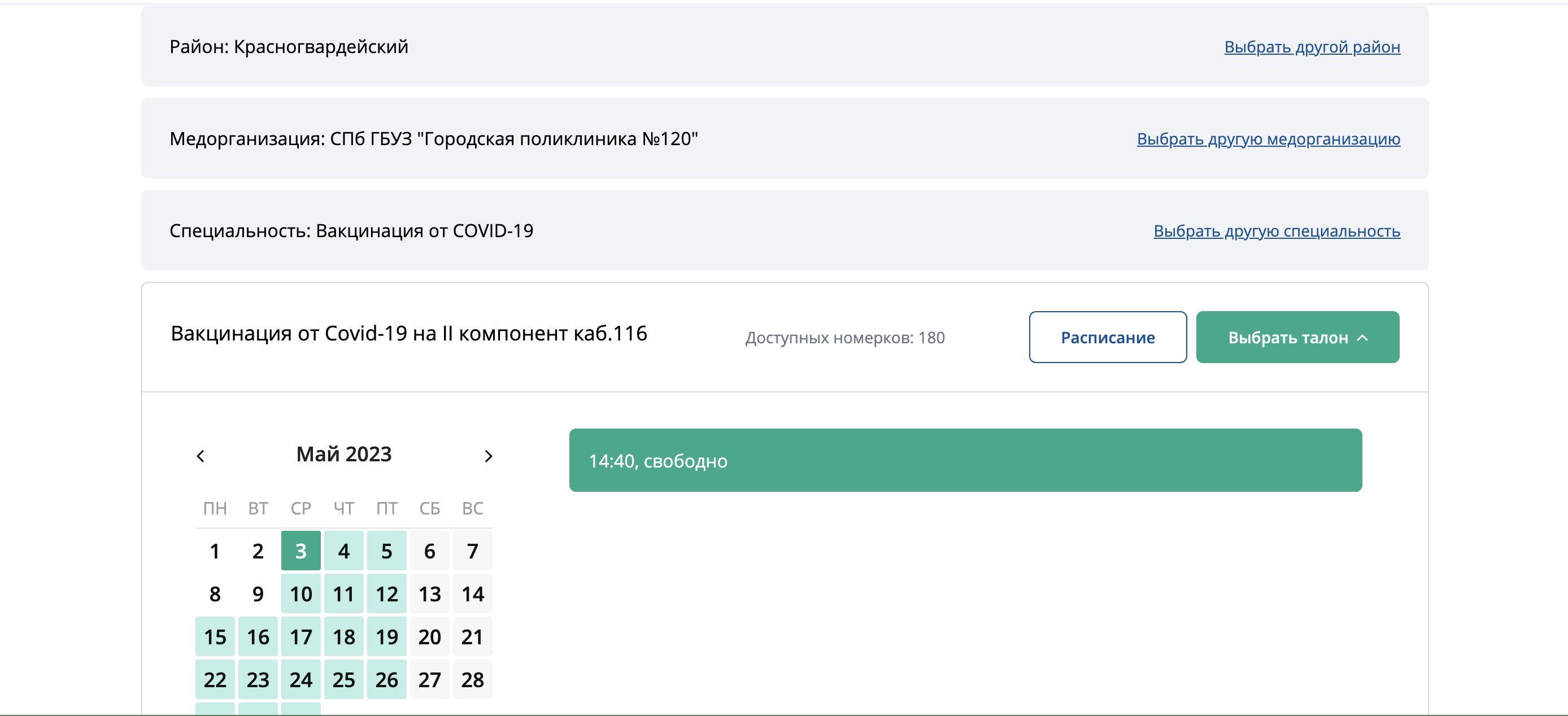Go to previous month in calendar
This screenshot has height=716, width=1568.
(x=201, y=456)
